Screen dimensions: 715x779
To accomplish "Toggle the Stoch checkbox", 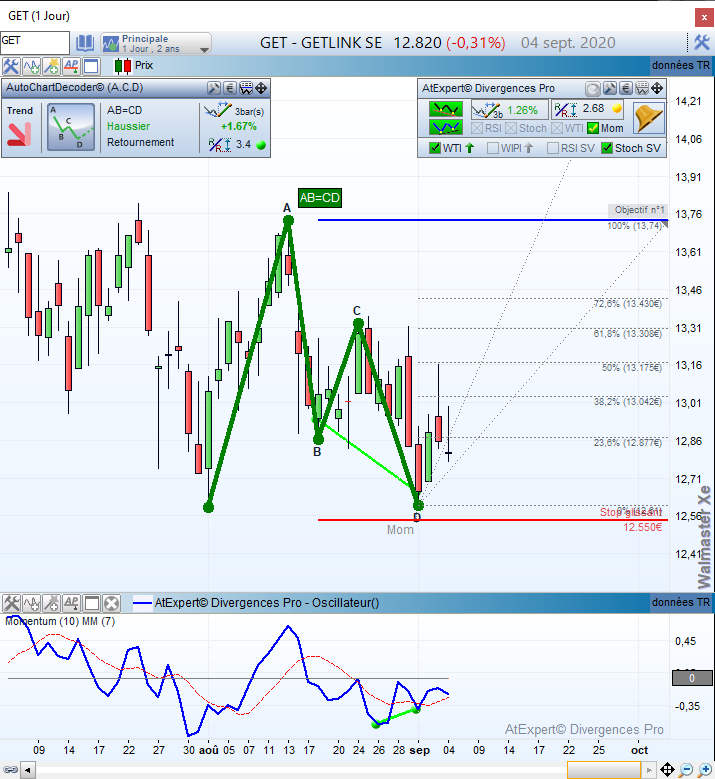I will coord(511,128).
